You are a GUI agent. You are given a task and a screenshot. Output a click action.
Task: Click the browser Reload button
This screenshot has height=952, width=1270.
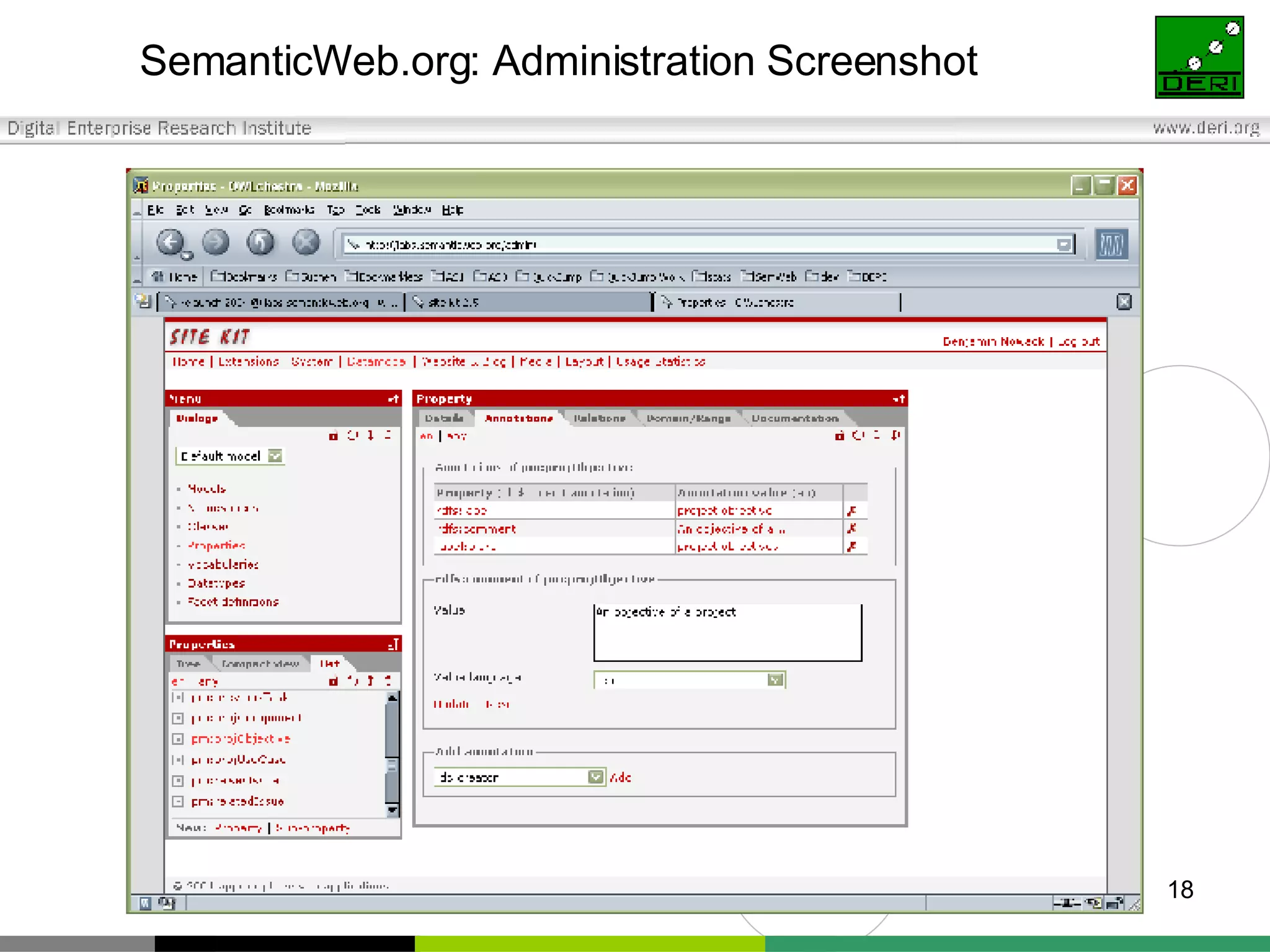(x=260, y=242)
